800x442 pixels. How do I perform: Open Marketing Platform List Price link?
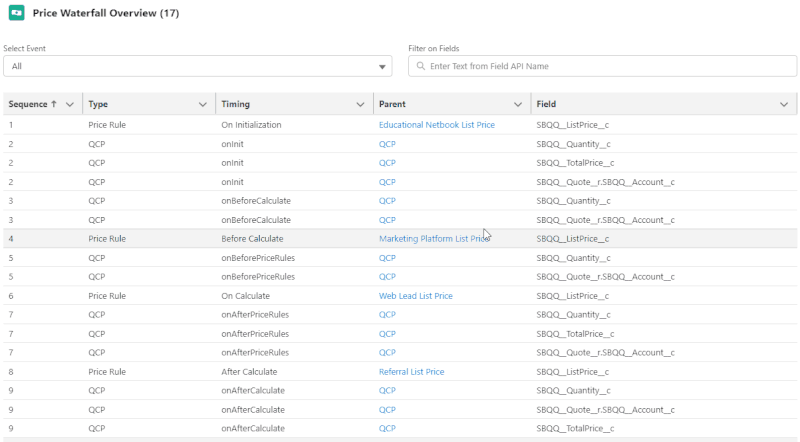[434, 238]
